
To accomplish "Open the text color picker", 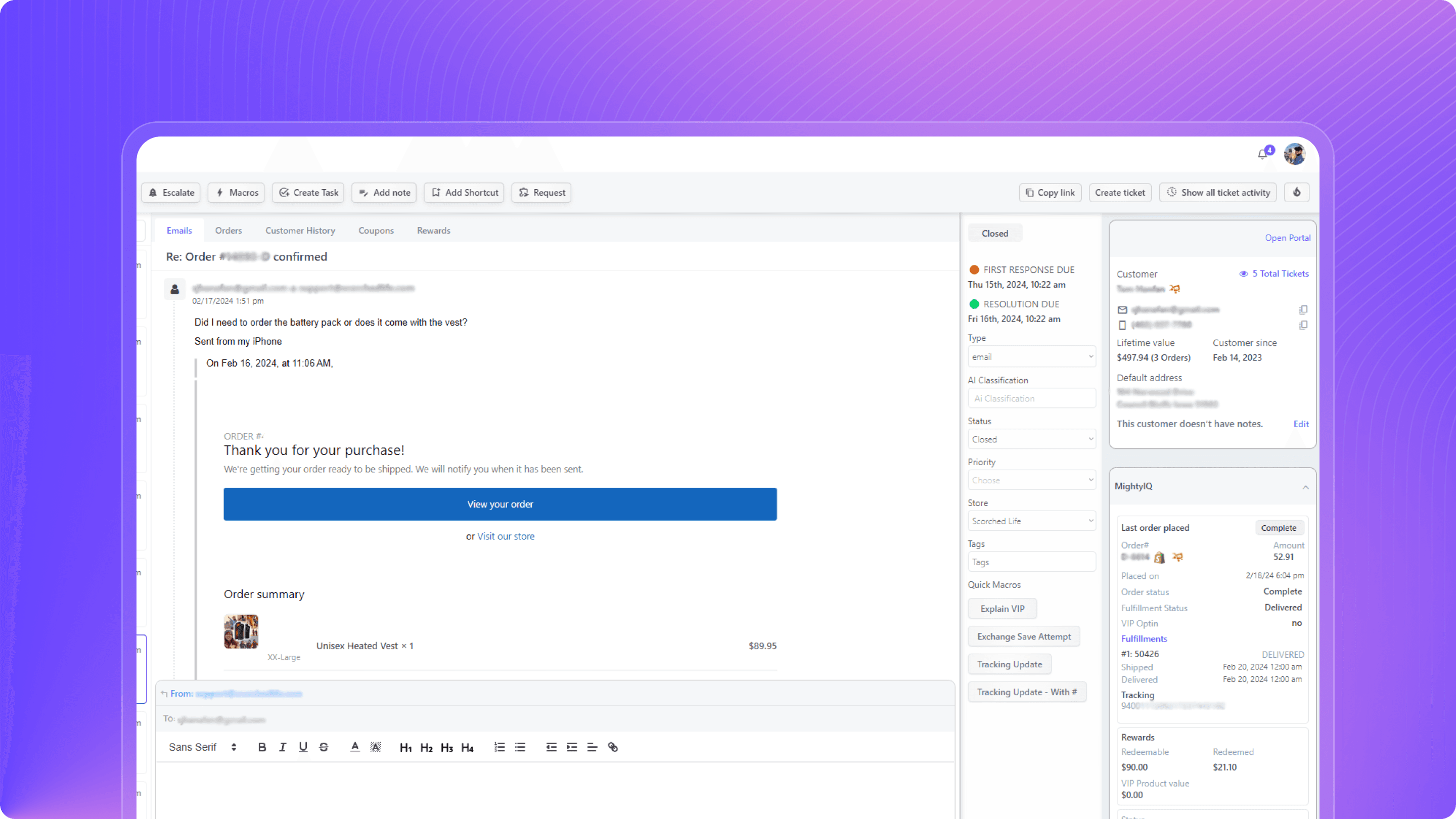I will click(x=355, y=747).
